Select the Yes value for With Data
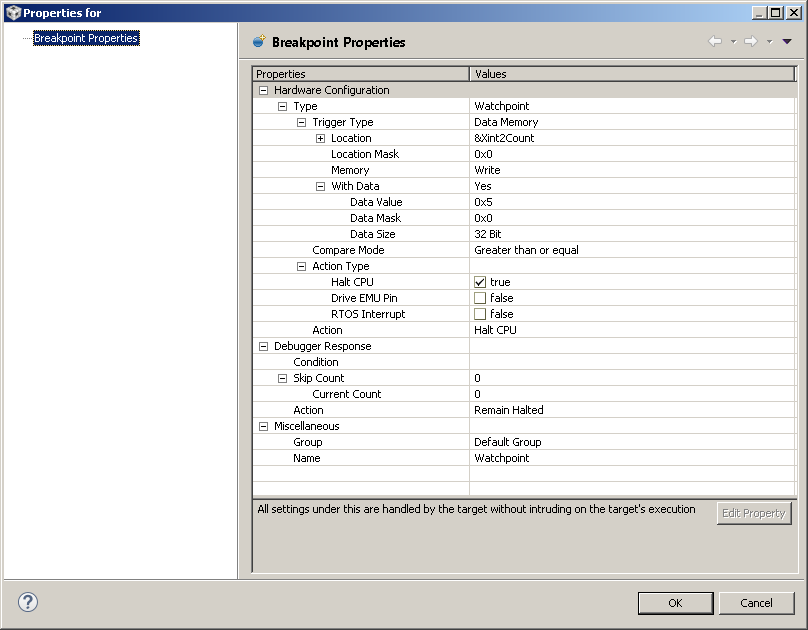Image resolution: width=808 pixels, height=630 pixels. coord(483,186)
